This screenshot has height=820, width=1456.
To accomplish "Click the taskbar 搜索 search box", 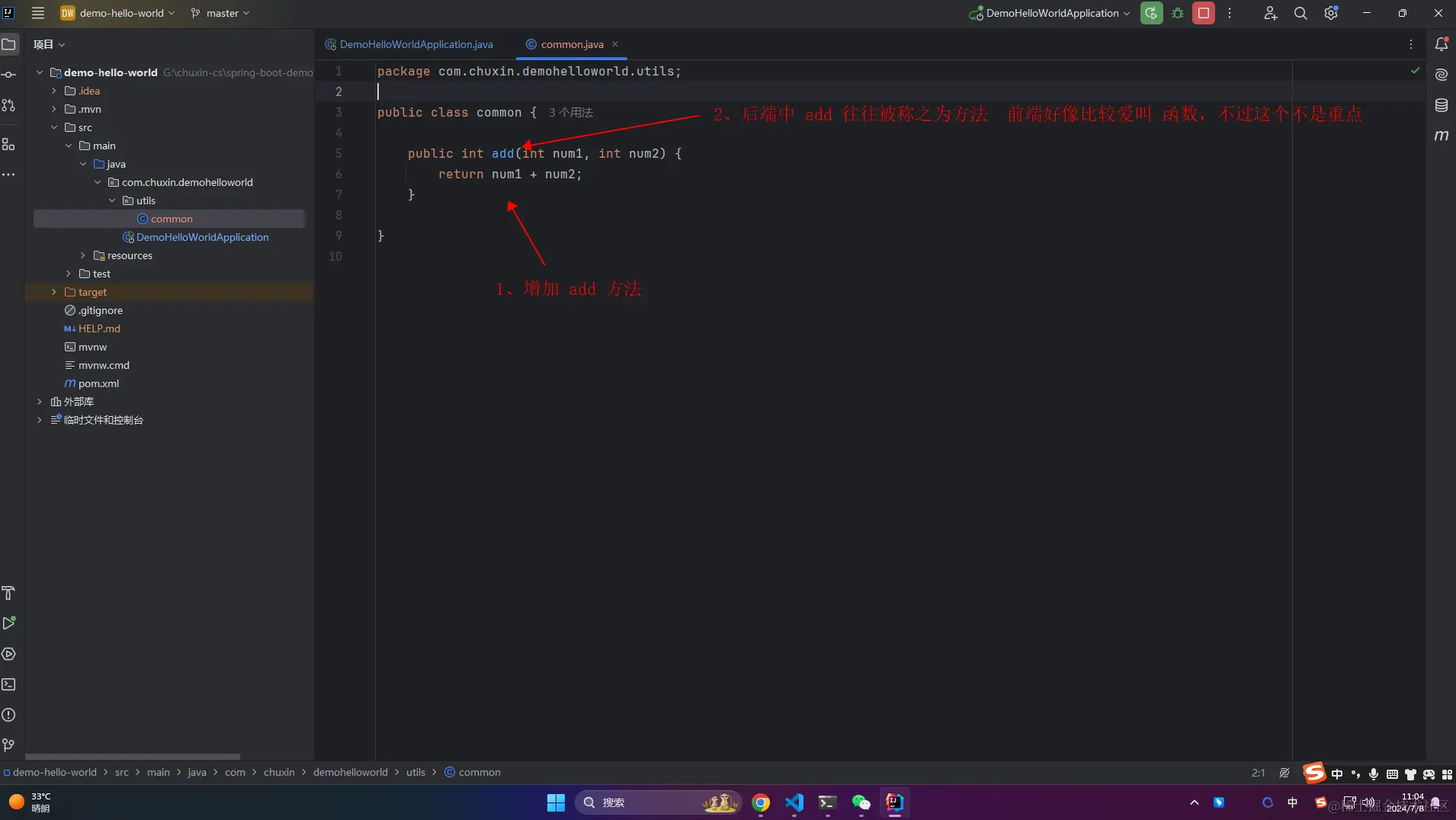I will (x=659, y=802).
